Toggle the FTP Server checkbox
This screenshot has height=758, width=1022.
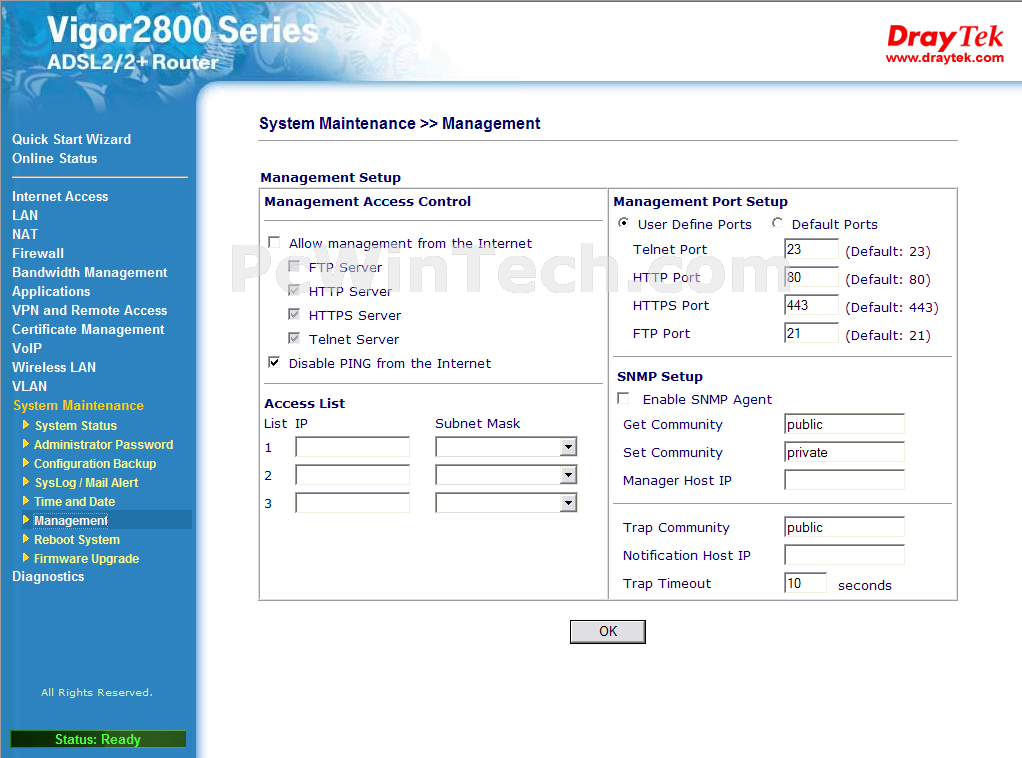(x=294, y=267)
